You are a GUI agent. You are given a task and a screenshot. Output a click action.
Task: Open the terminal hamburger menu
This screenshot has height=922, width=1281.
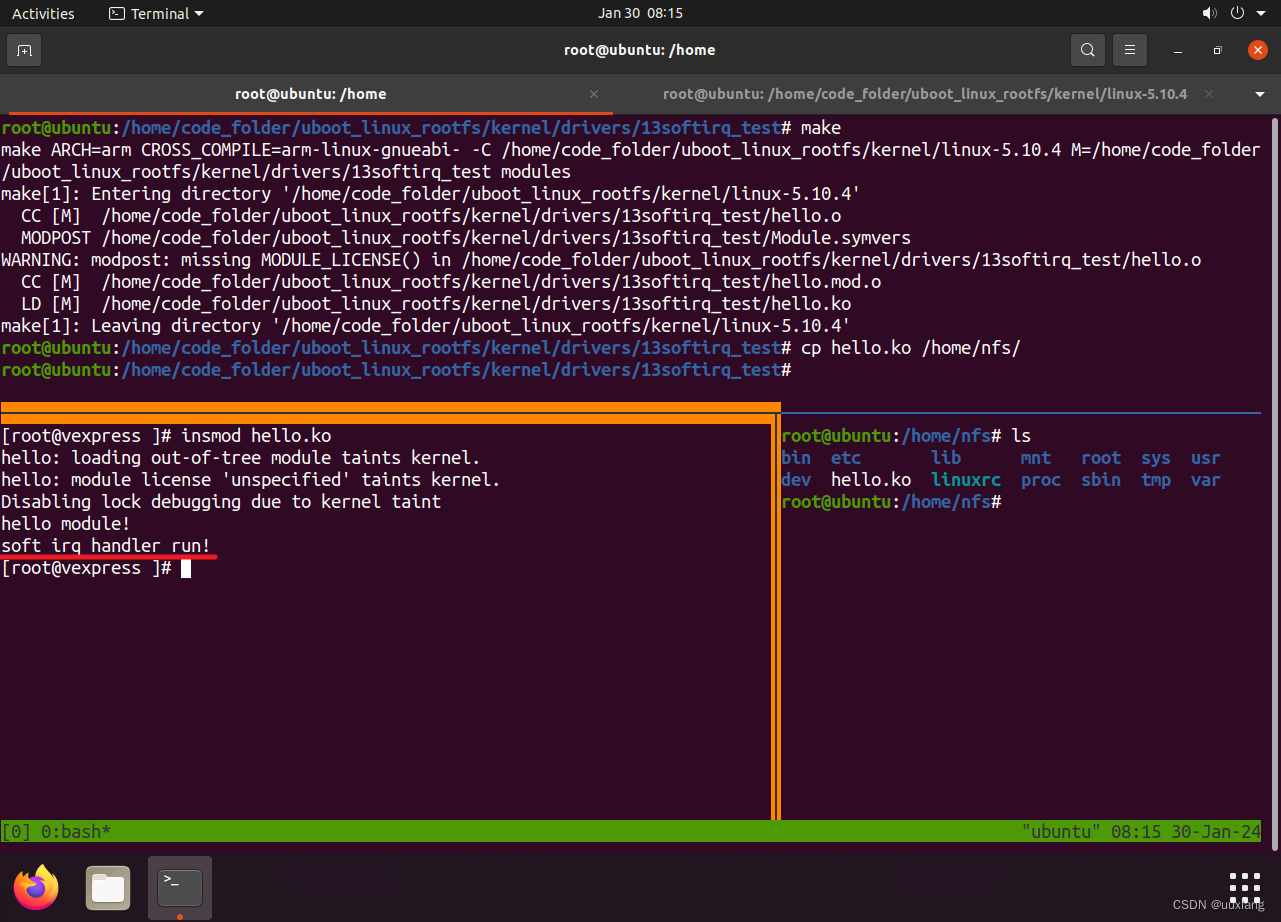click(1130, 50)
